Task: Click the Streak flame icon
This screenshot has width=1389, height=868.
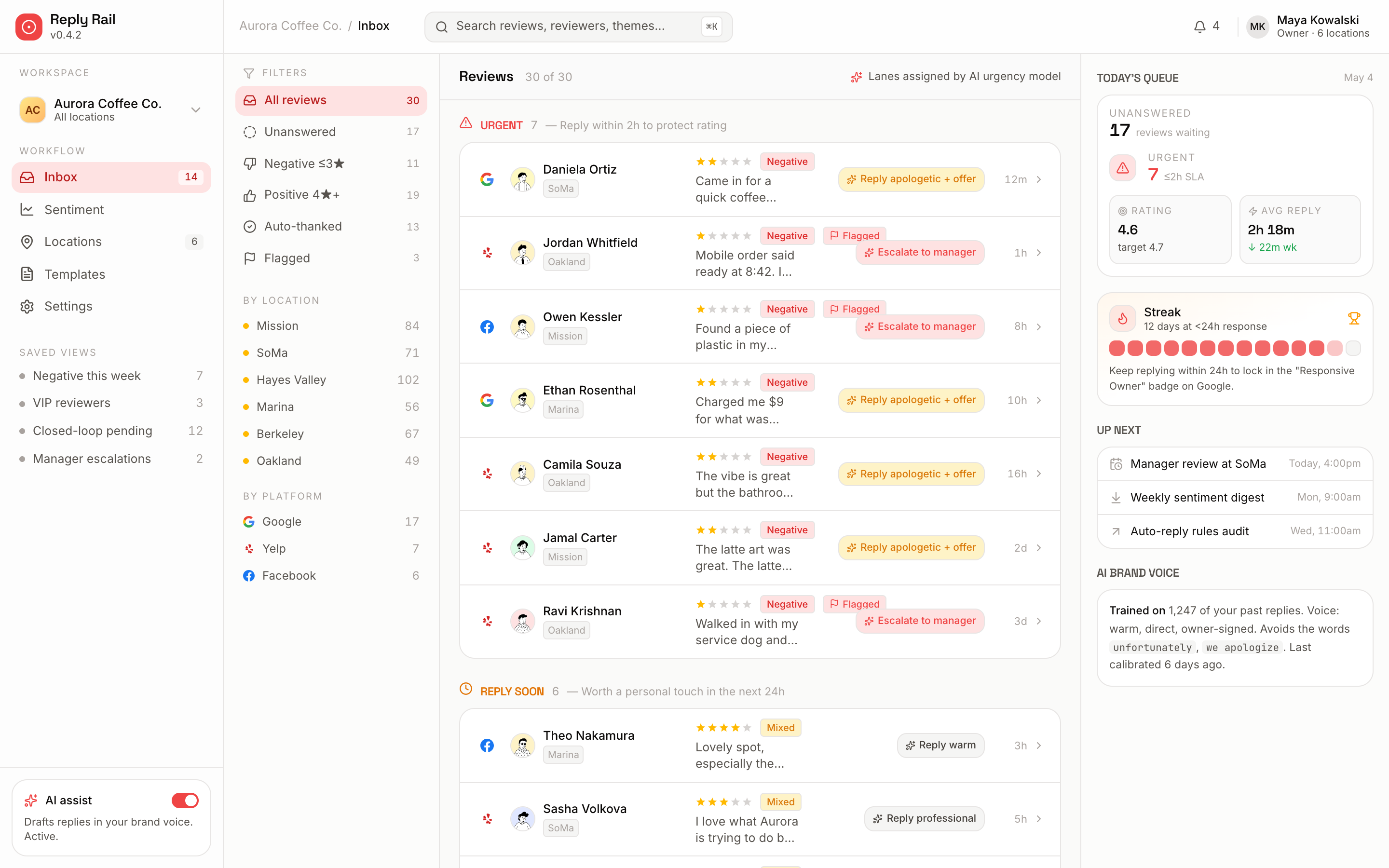Action: [x=1123, y=318]
